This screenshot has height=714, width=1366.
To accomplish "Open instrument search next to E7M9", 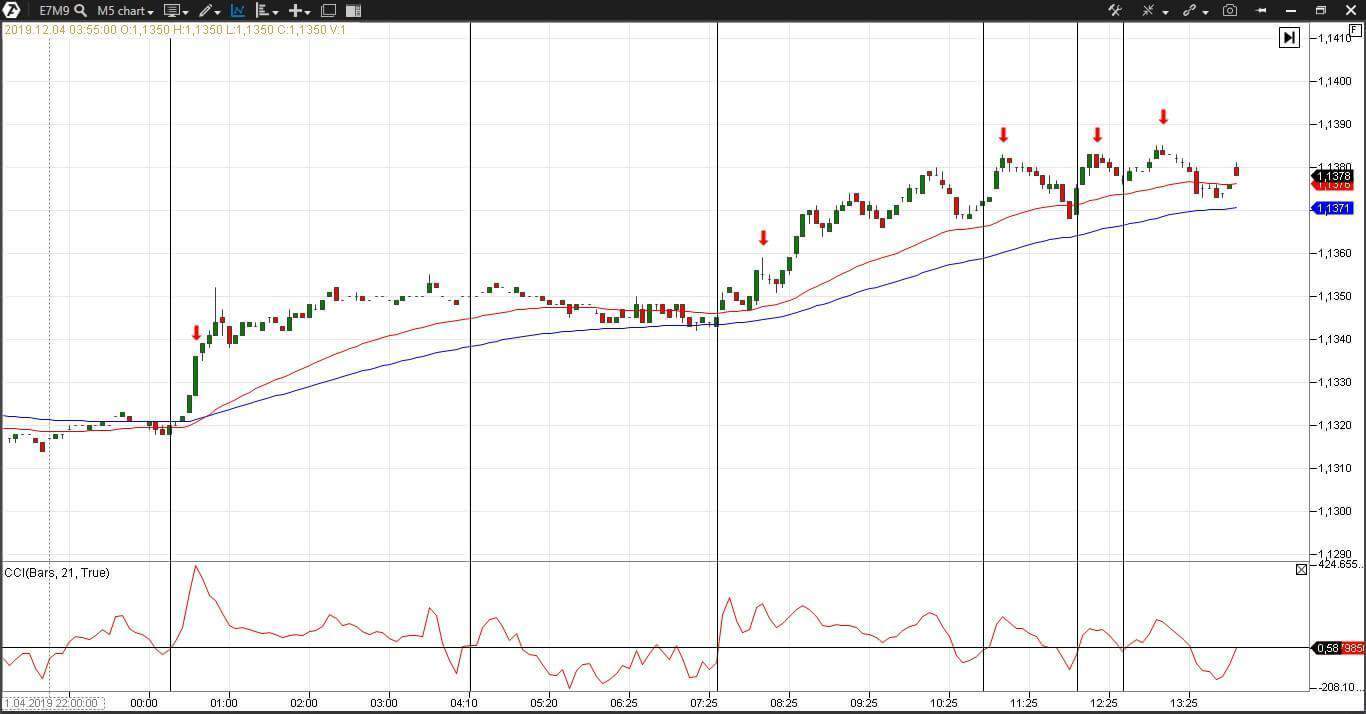I will [81, 10].
